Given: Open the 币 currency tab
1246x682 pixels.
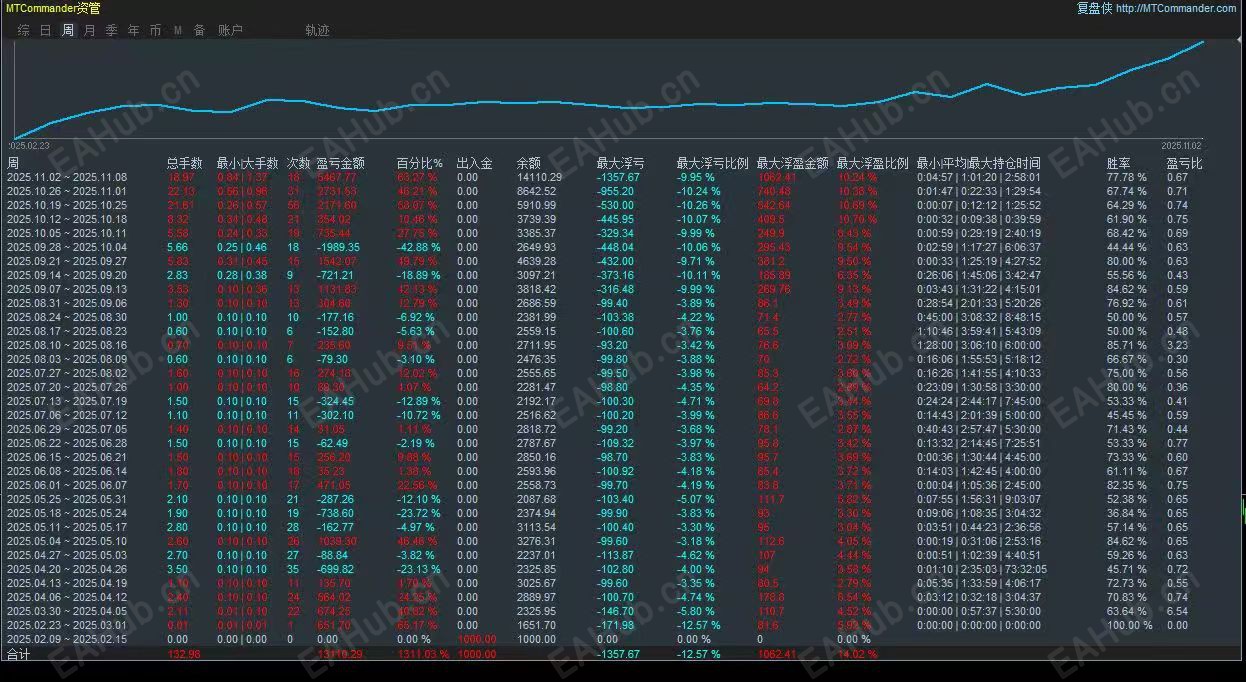Looking at the screenshot, I should tap(155, 30).
